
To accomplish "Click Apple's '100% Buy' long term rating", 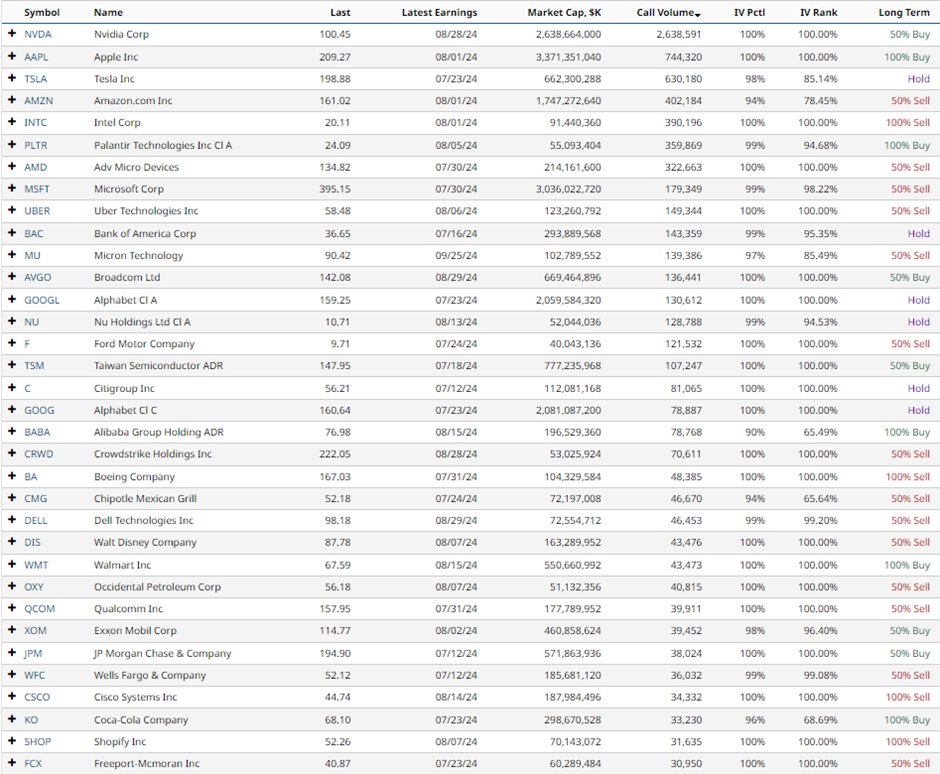I will [907, 57].
